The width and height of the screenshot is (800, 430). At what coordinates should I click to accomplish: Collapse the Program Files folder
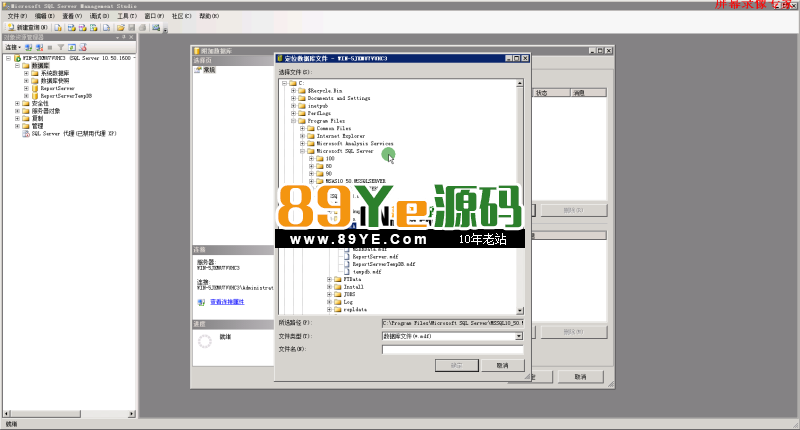click(x=293, y=121)
